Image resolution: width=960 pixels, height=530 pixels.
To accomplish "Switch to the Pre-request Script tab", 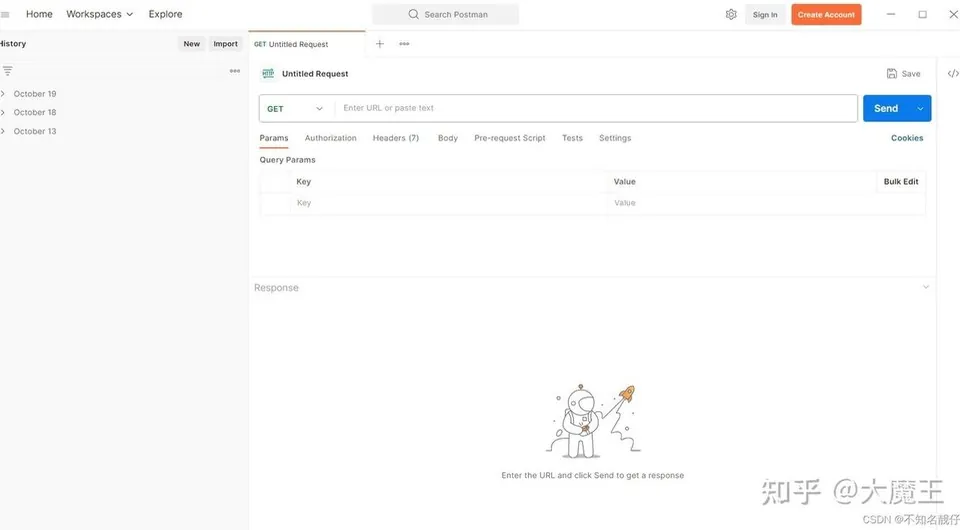I will pos(509,138).
